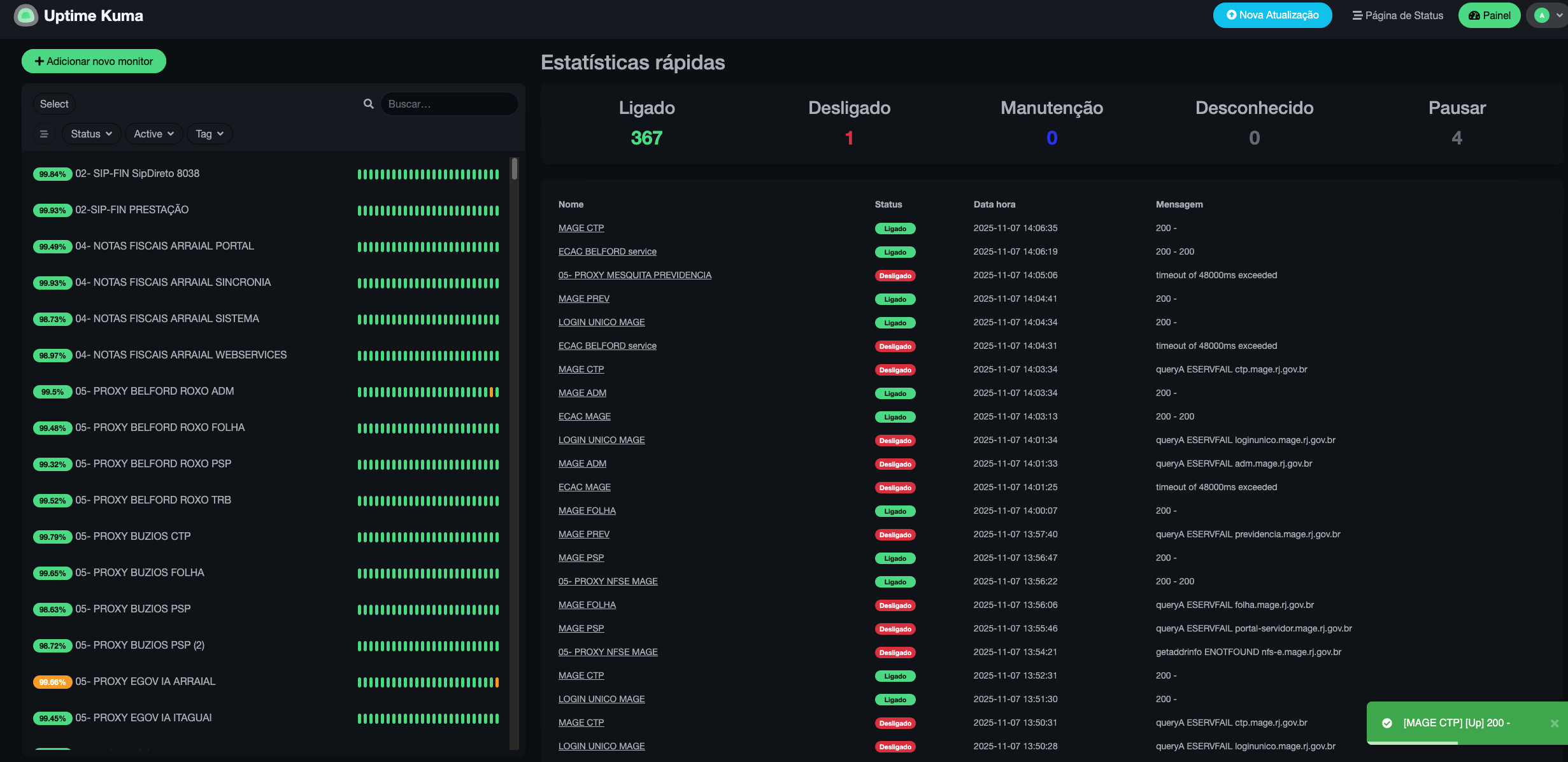Open the MAGE CTP monitor link
This screenshot has height=762, width=1568.
click(x=581, y=228)
